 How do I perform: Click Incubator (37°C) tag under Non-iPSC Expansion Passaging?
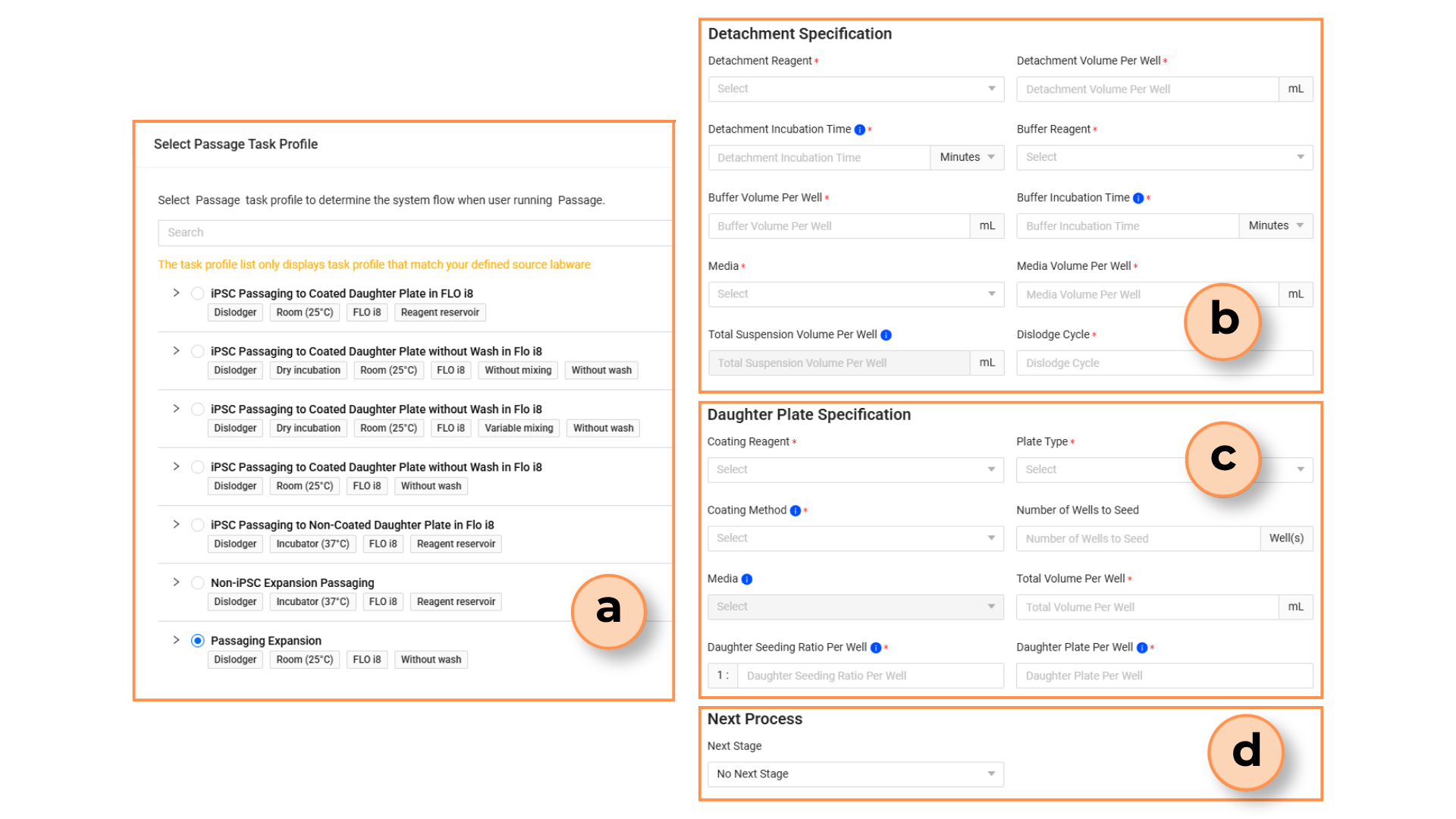(312, 602)
